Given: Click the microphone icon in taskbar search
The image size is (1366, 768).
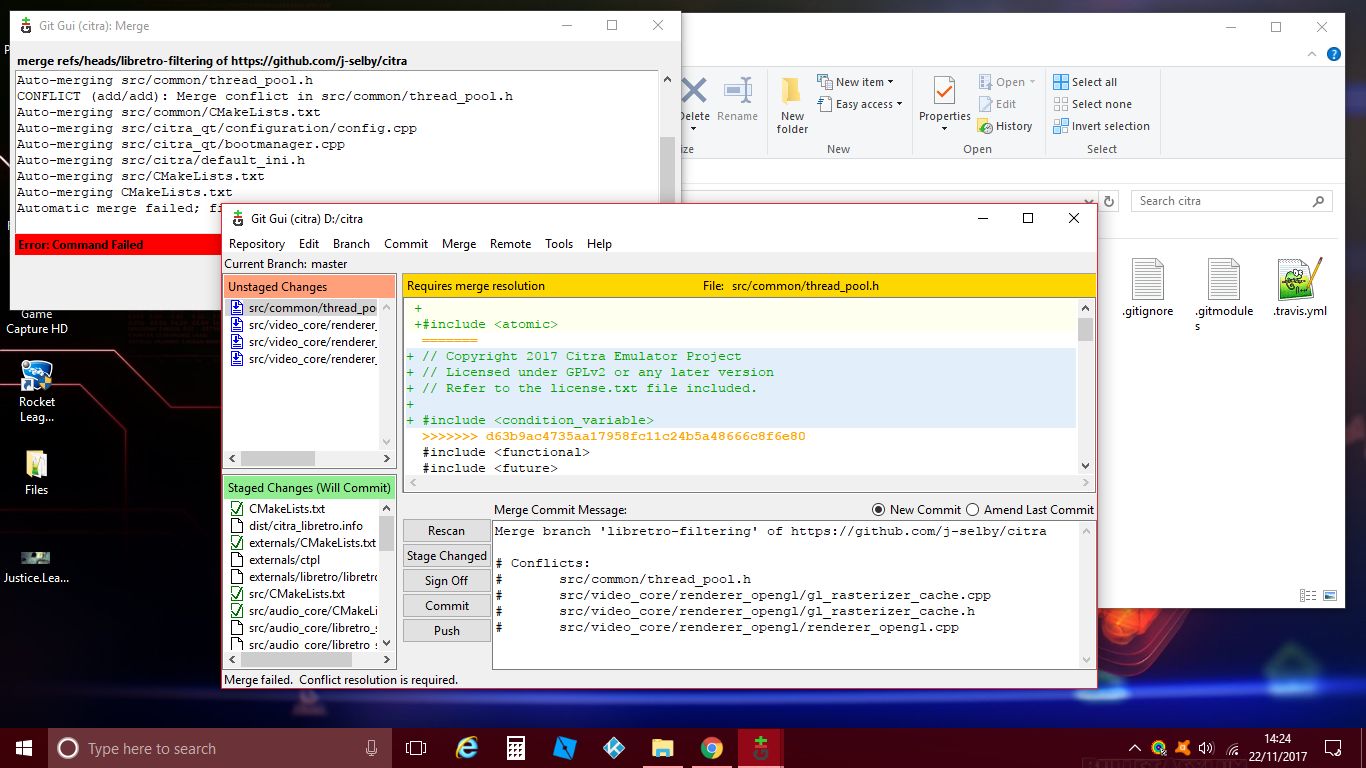Looking at the screenshot, I should (x=372, y=748).
